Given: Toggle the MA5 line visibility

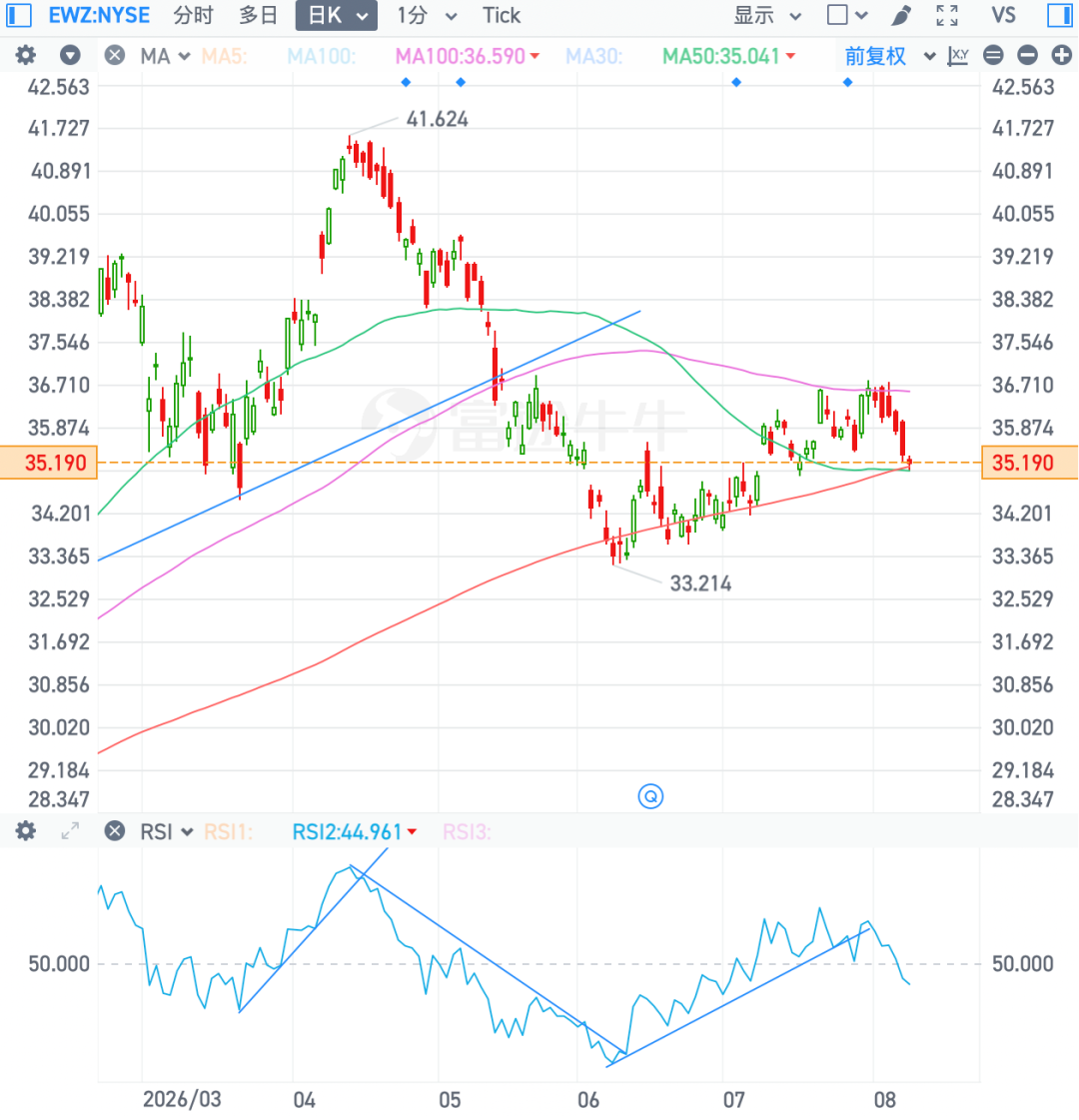Looking at the screenshot, I should coord(224,56).
